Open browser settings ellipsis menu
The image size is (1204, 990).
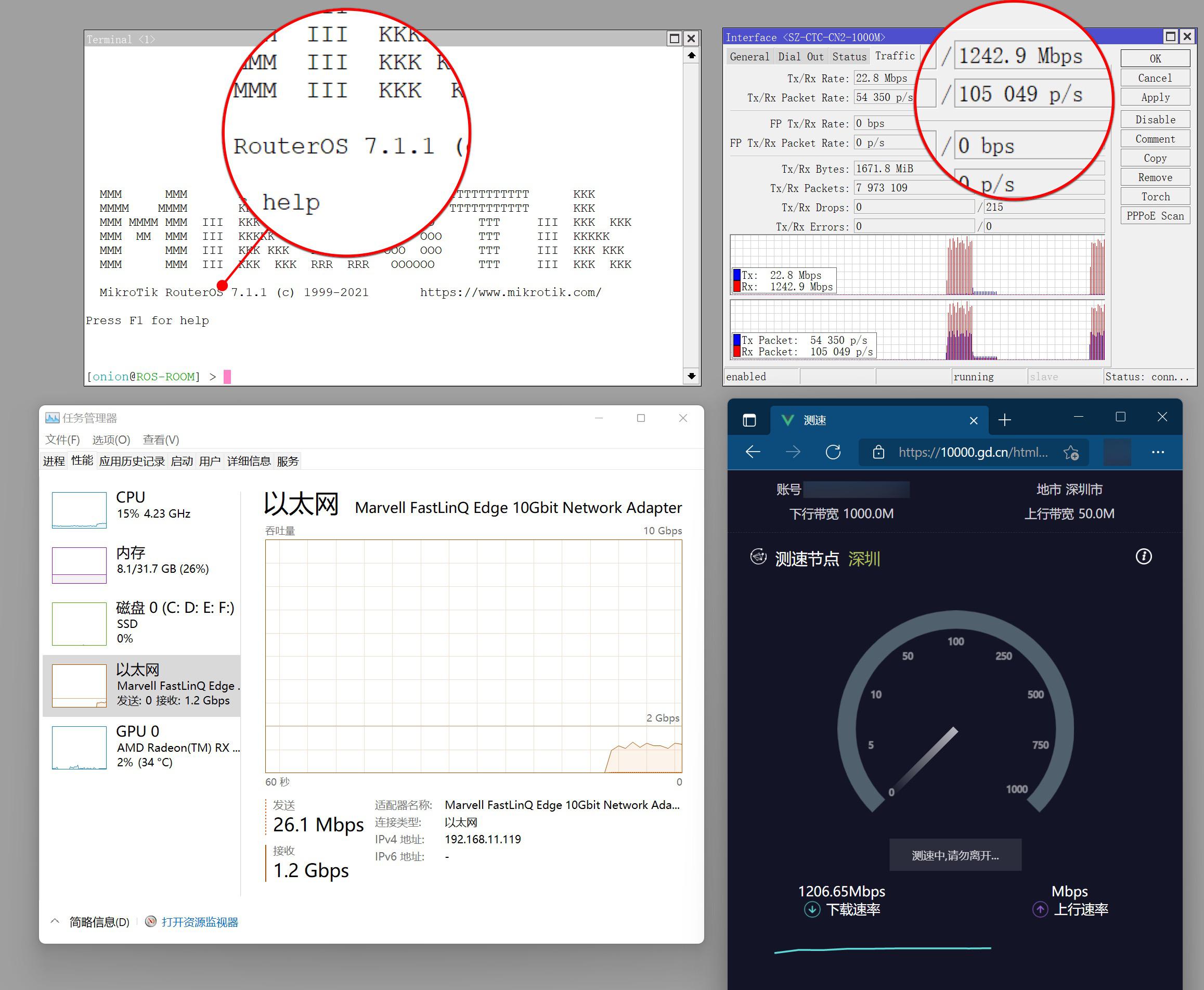1157,452
